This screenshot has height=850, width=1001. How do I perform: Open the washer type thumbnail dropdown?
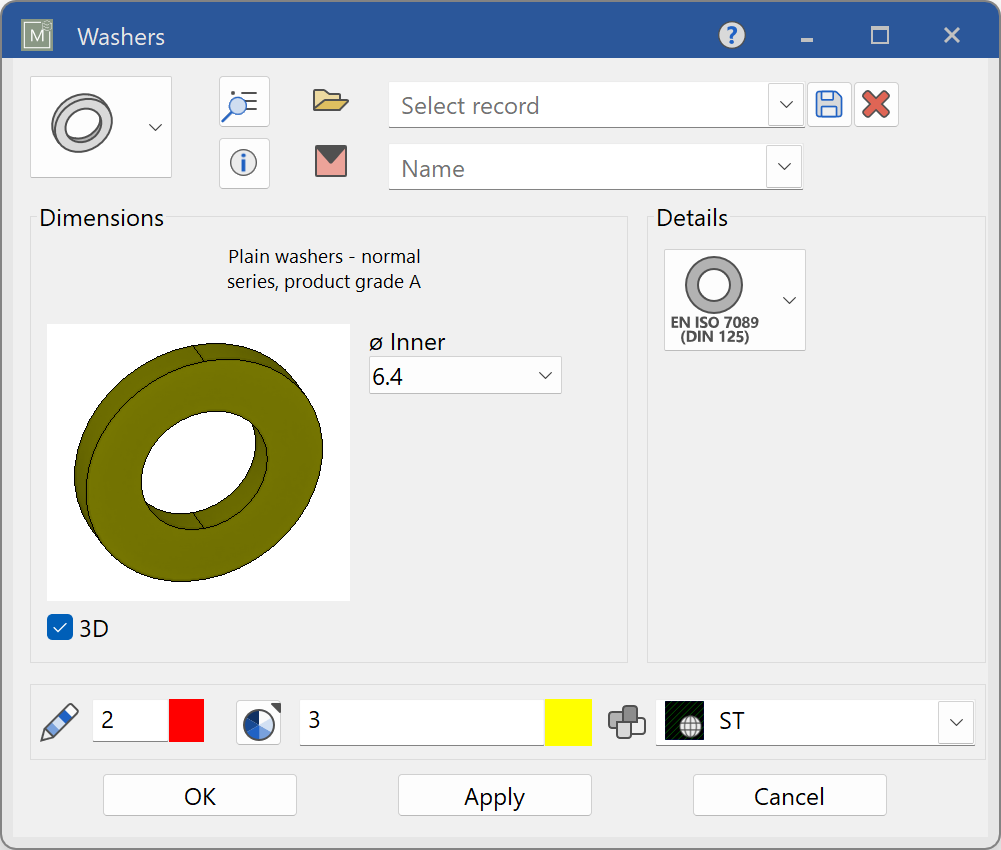coord(155,127)
